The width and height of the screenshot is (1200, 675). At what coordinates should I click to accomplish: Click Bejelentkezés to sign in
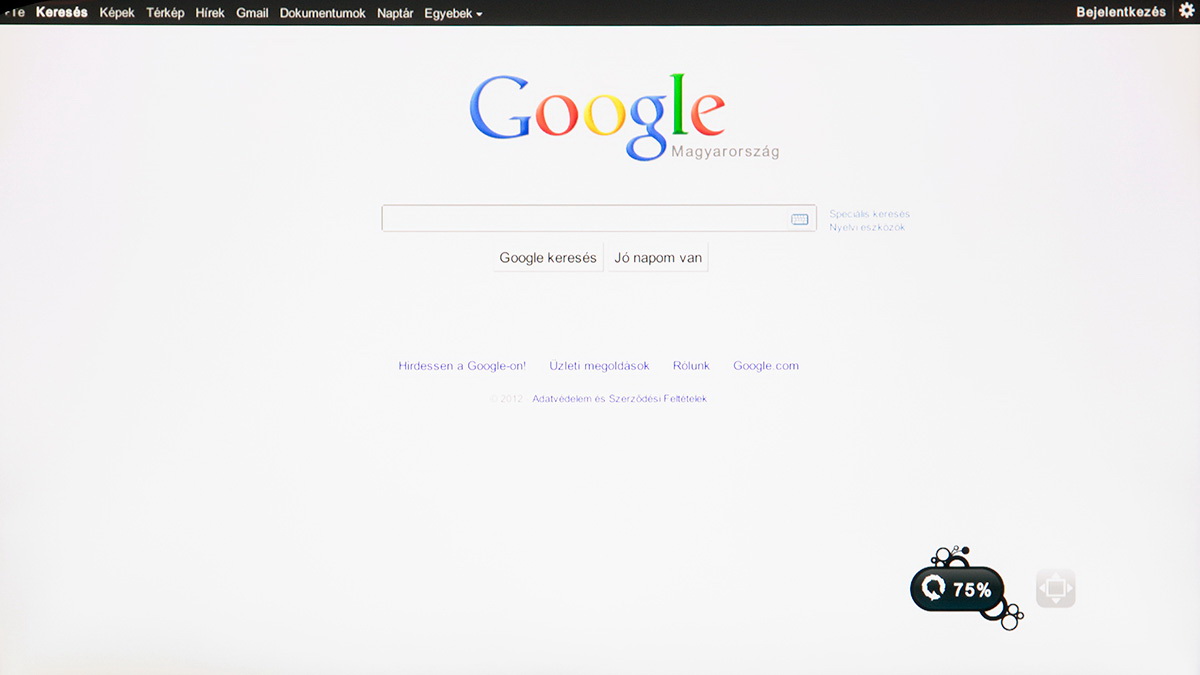tap(1120, 12)
